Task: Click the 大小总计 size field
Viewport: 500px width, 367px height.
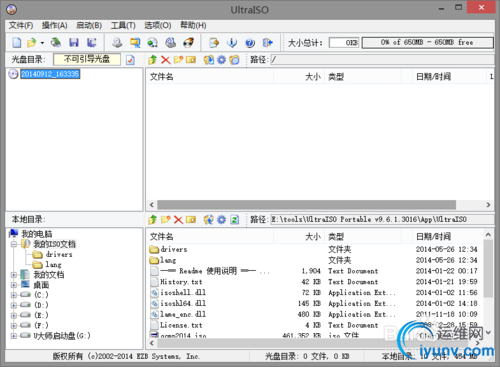Action: click(x=344, y=43)
